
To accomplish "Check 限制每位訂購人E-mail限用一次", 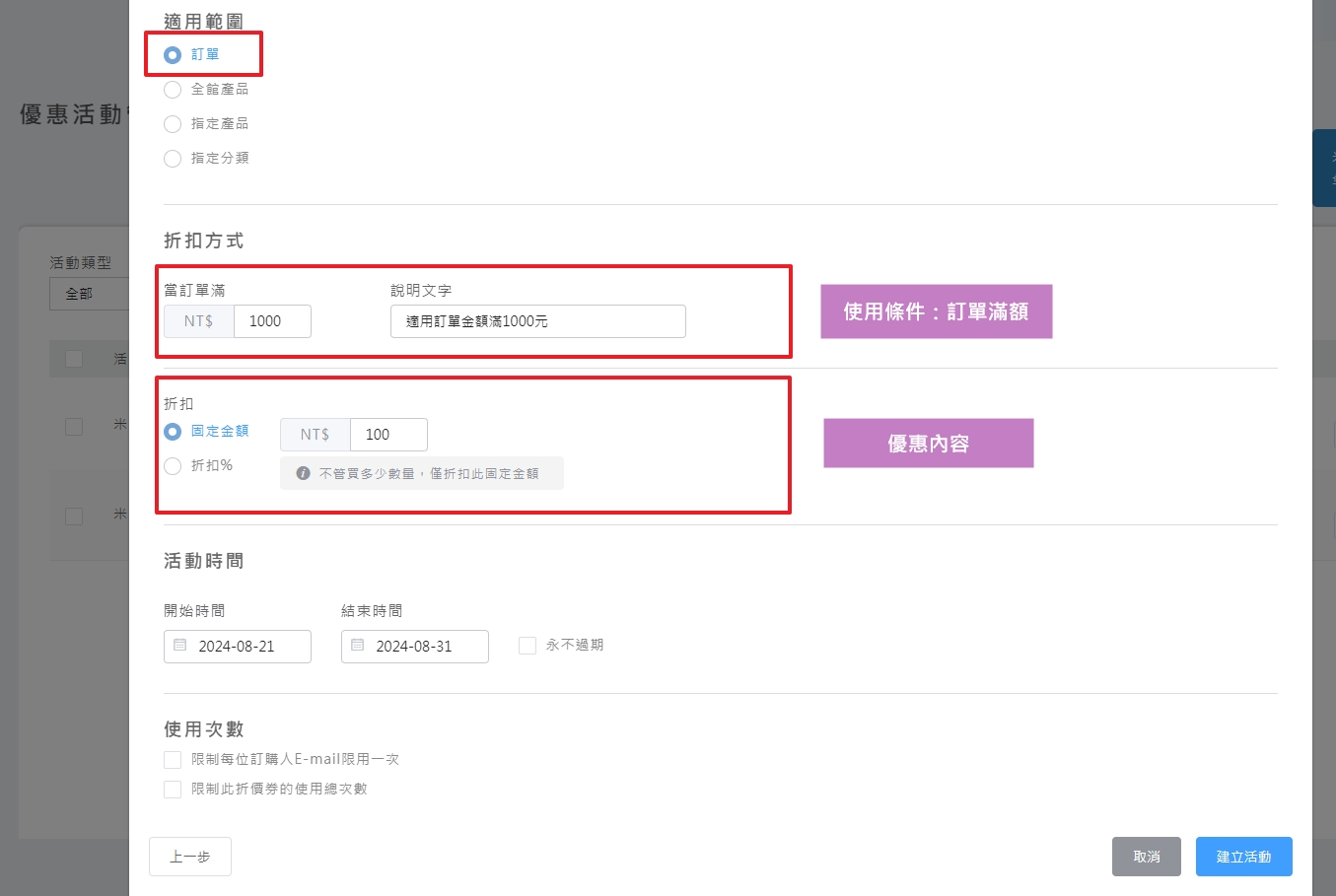I will tap(173, 760).
